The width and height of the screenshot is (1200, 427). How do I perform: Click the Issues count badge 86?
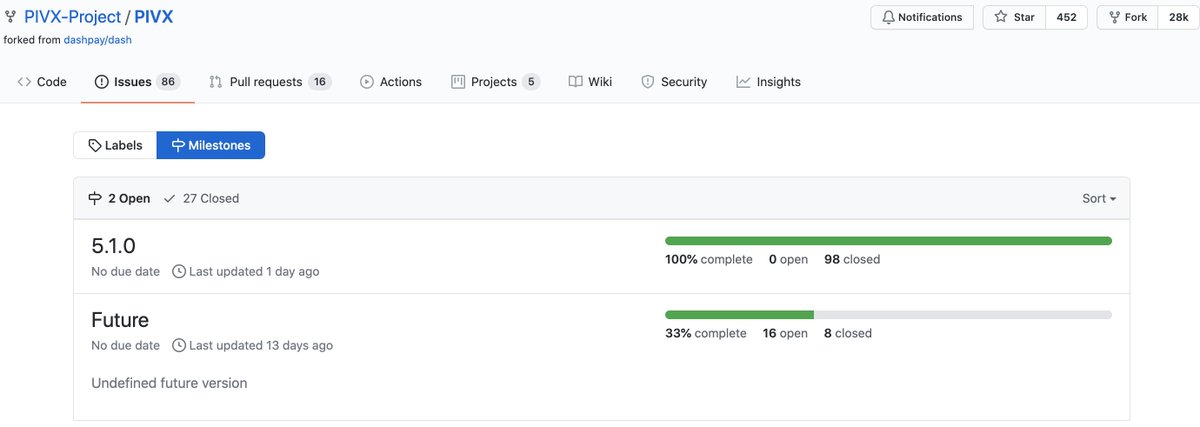tap(168, 82)
